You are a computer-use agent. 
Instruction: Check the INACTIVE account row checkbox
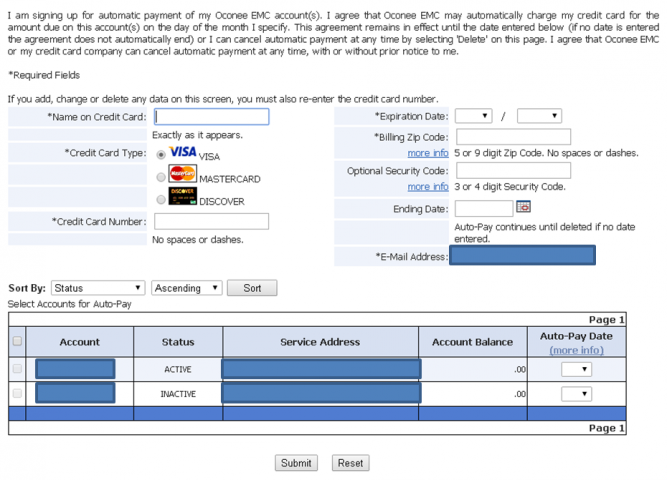(17, 393)
